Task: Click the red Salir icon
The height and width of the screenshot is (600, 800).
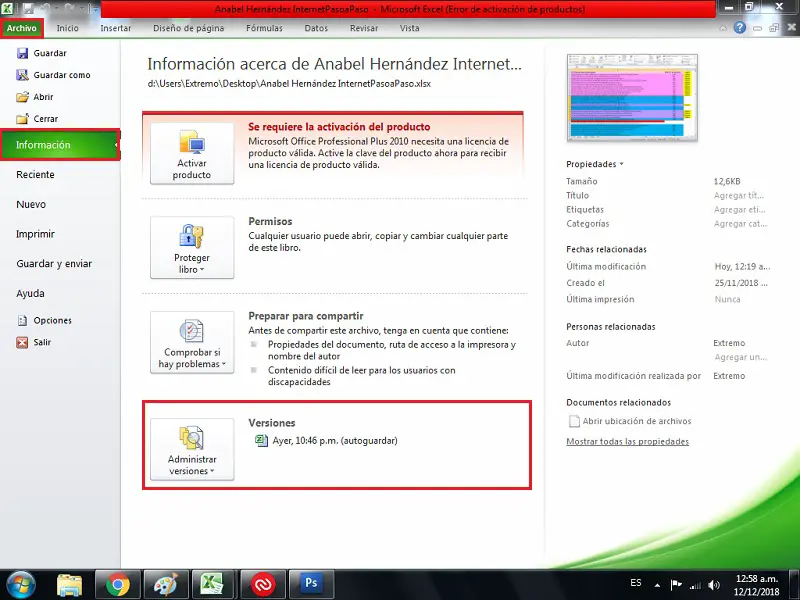Action: (x=22, y=342)
